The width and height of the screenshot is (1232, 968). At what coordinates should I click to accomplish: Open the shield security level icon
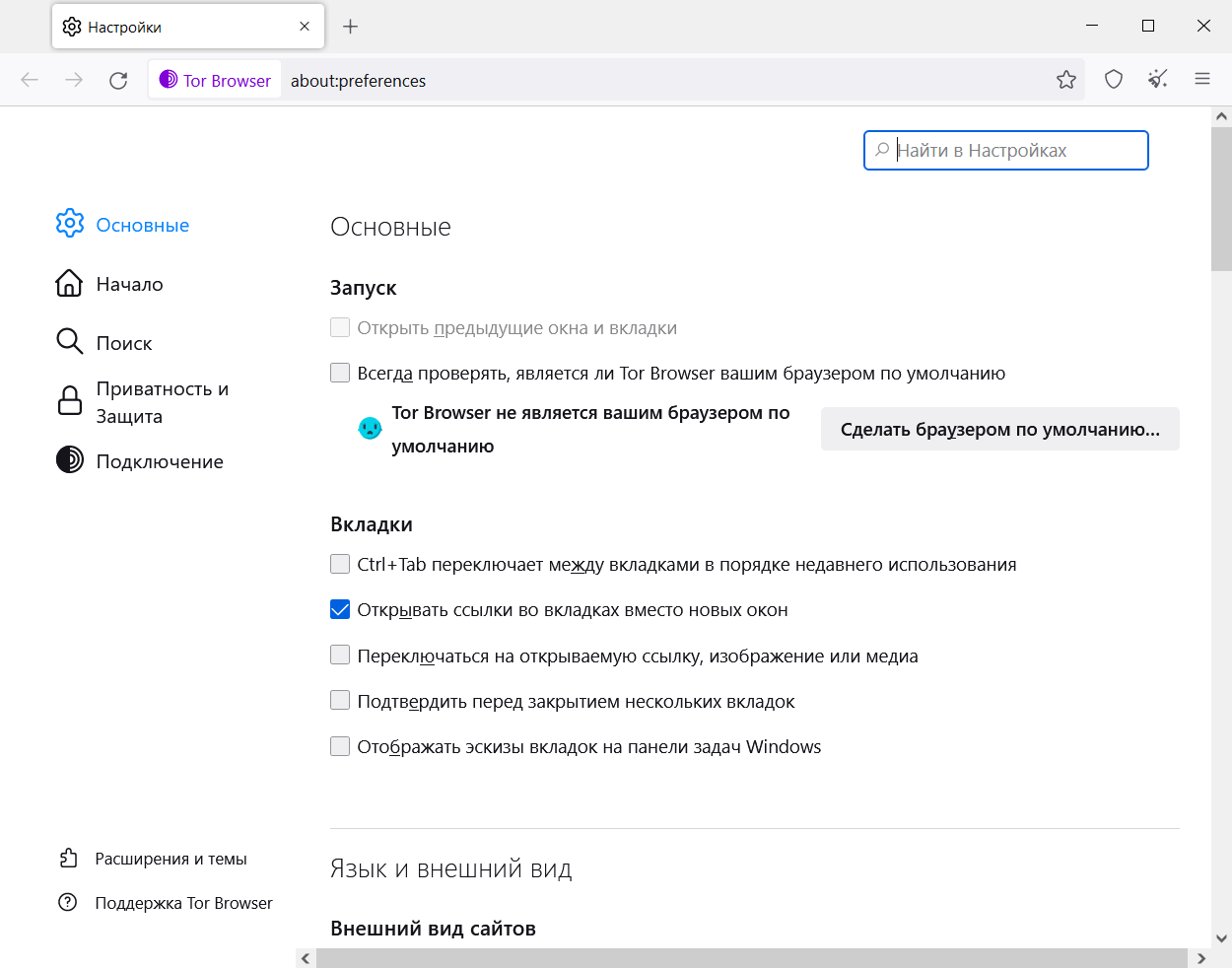click(1114, 81)
